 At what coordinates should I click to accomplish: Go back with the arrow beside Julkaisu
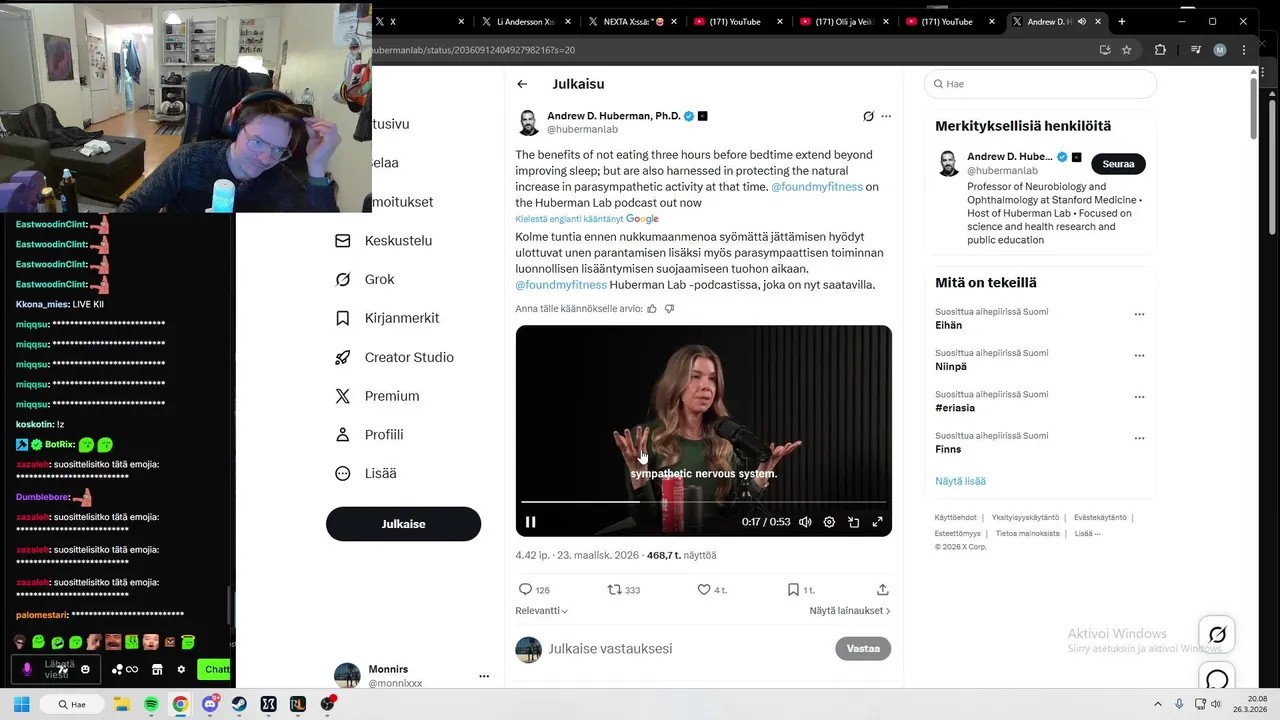[522, 84]
